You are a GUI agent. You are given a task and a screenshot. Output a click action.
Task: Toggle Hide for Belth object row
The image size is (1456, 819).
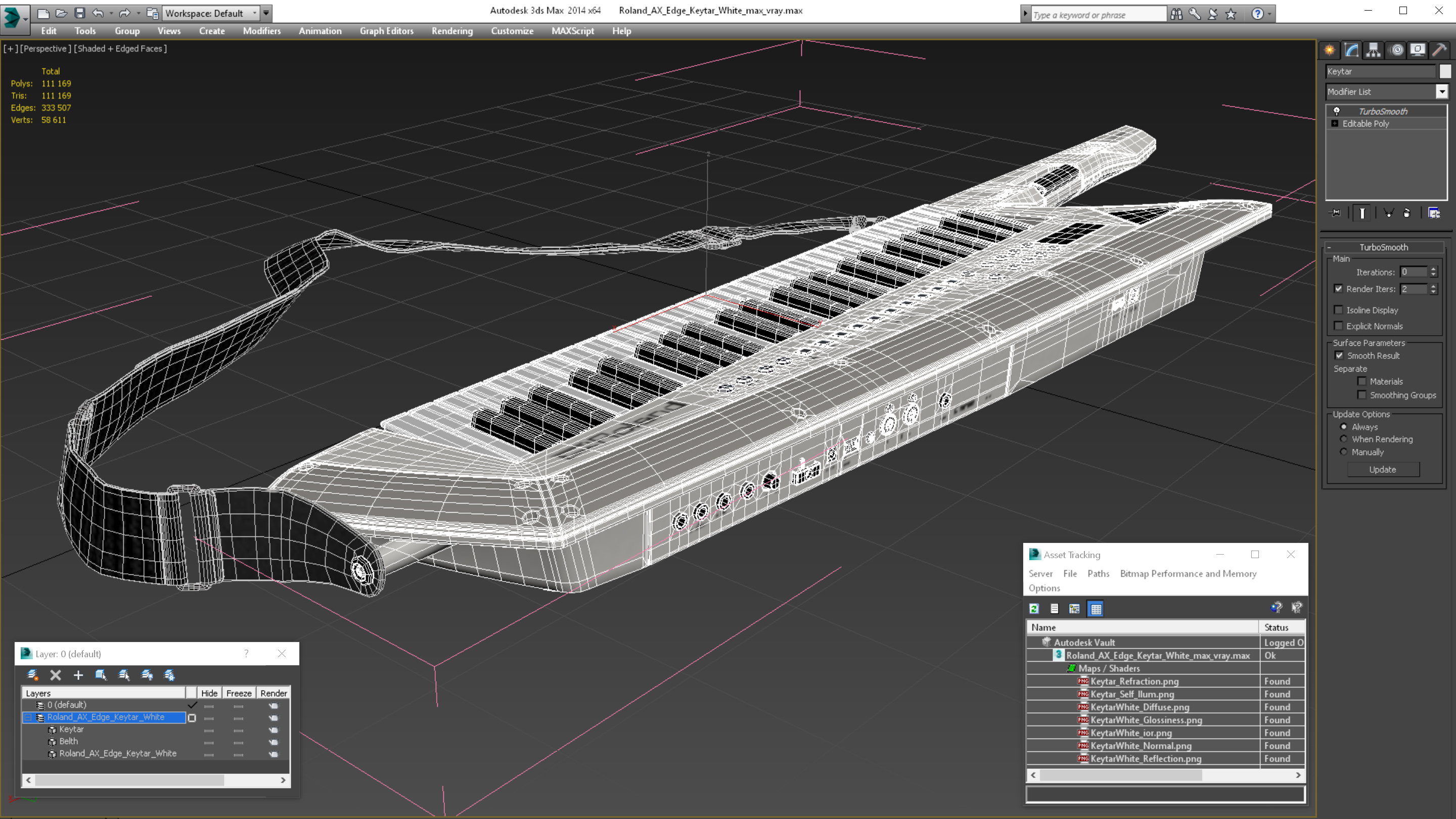pyautogui.click(x=209, y=742)
